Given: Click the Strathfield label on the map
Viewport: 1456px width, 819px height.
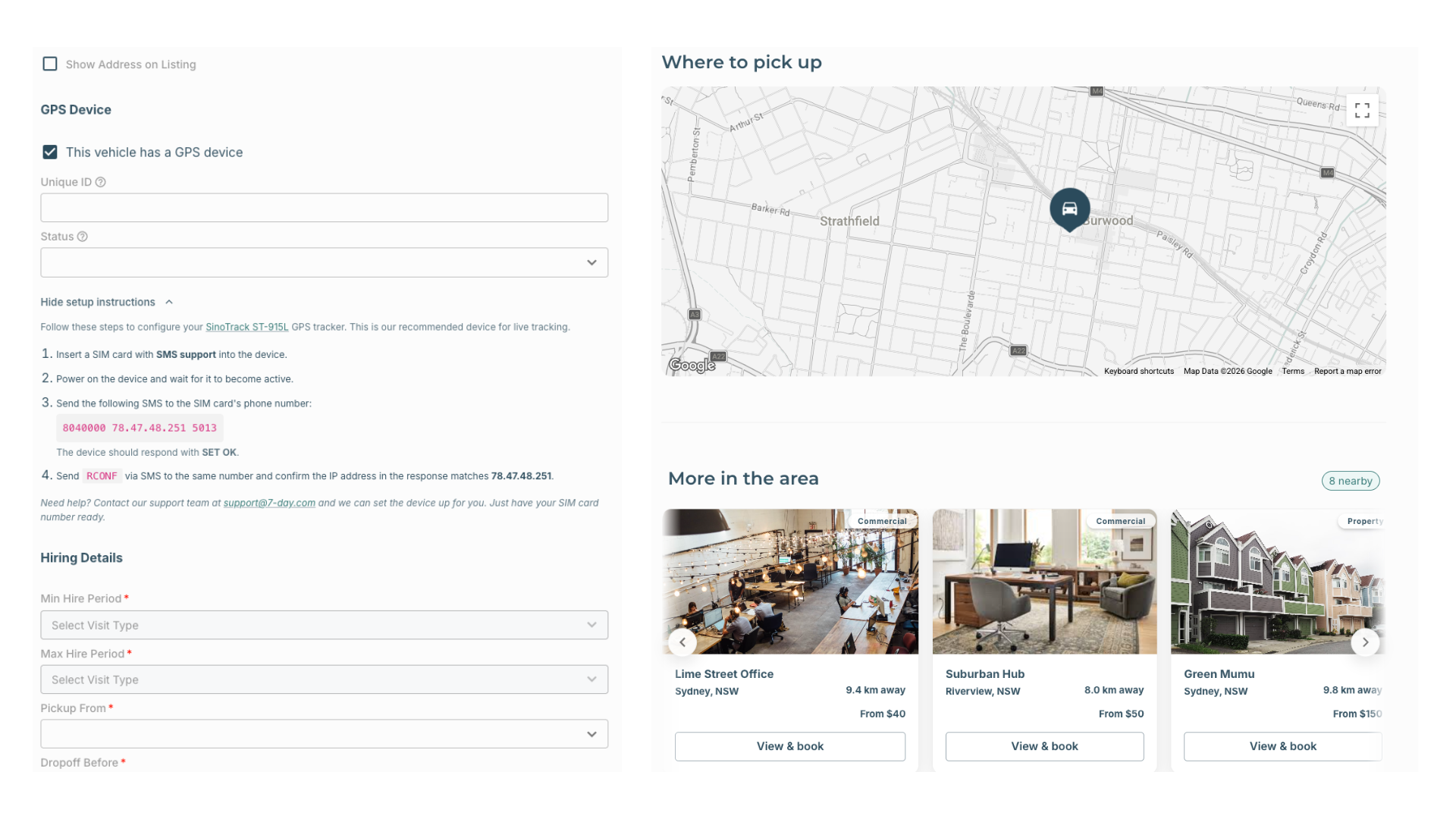Looking at the screenshot, I should coord(849,221).
